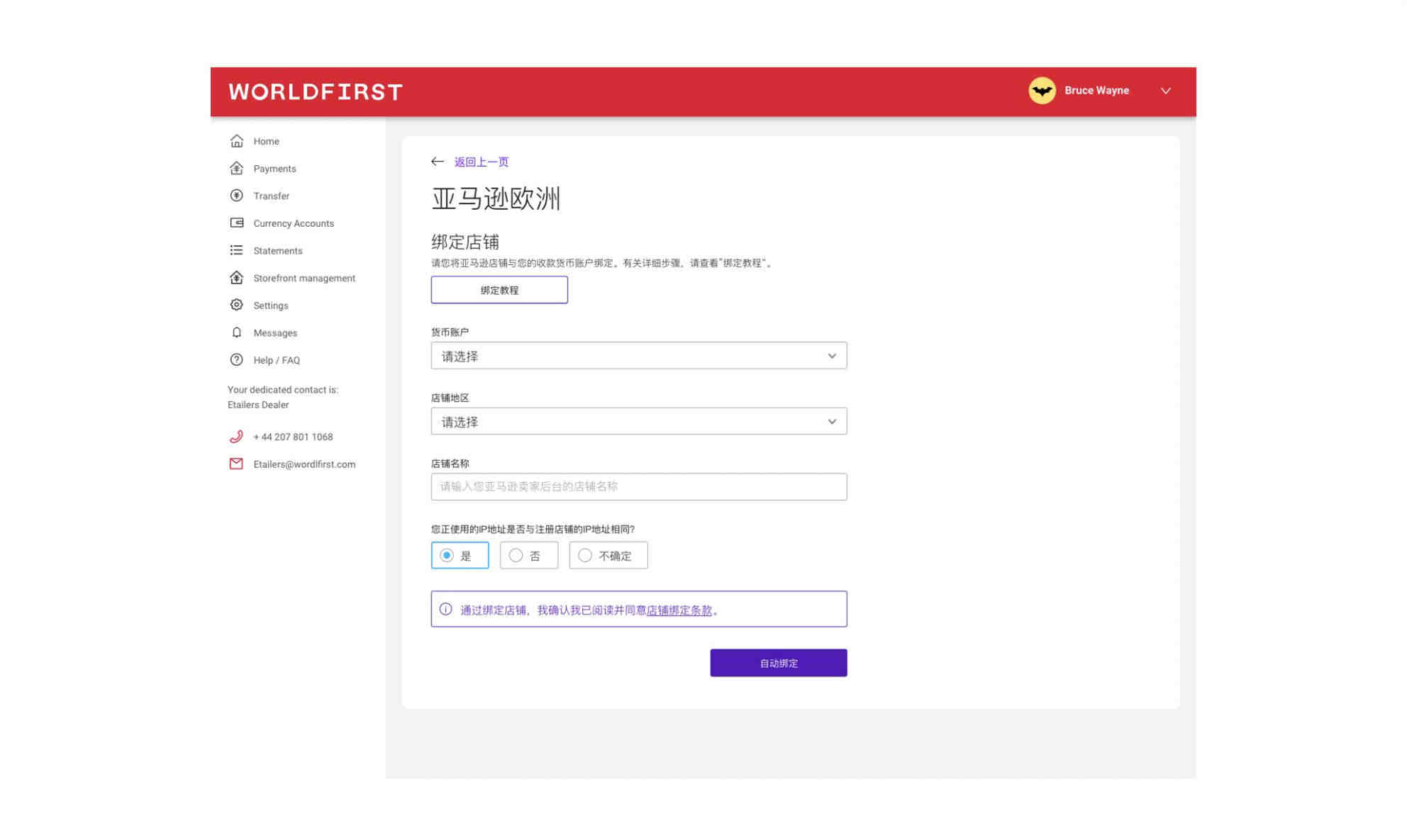Click the Payments icon in sidebar

click(237, 168)
